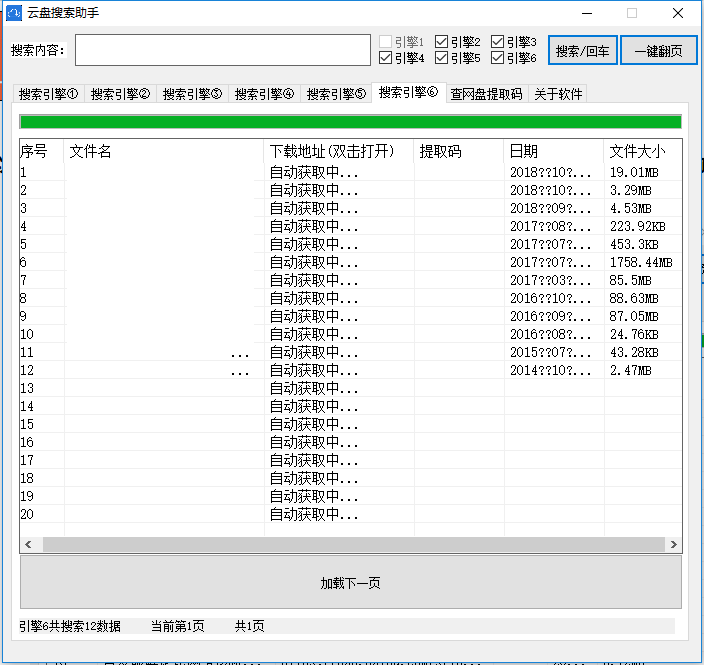Click the 引擎6共搜索12数据 status text
This screenshot has width=704, height=665.
tap(70, 626)
